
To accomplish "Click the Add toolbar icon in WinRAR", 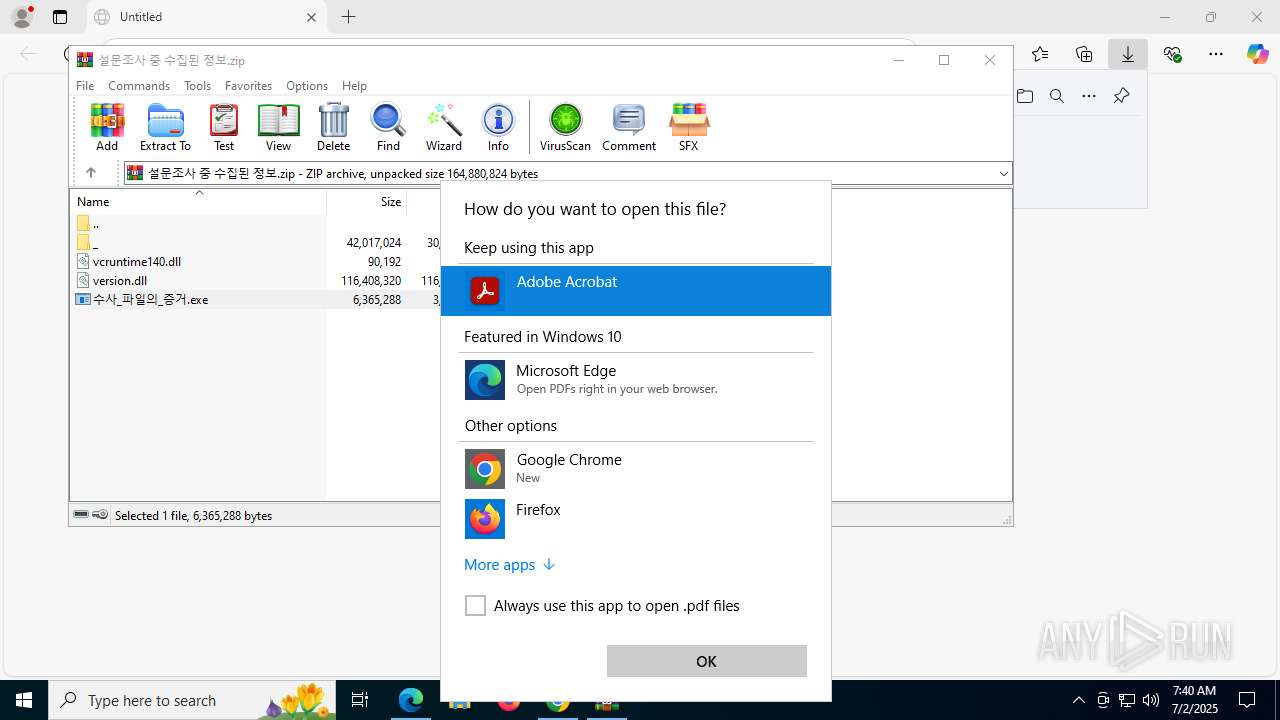I will [107, 127].
